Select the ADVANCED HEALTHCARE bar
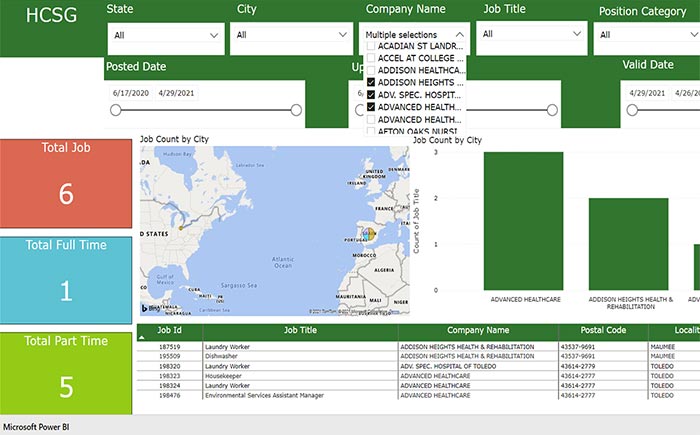This screenshot has height=435, width=700. pyautogui.click(x=523, y=221)
